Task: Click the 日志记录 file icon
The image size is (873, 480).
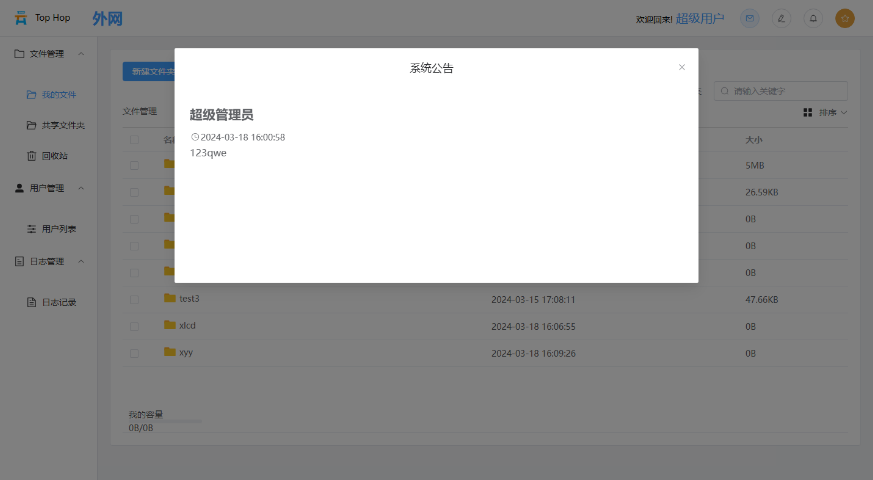Action: point(32,302)
